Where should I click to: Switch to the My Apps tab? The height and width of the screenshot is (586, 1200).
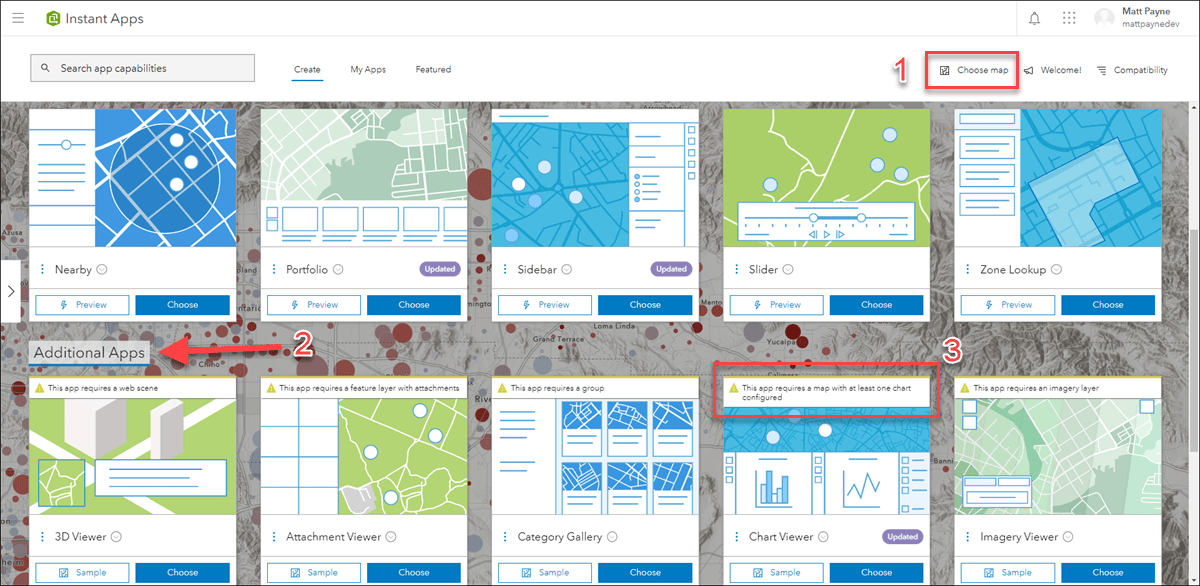[x=368, y=70]
